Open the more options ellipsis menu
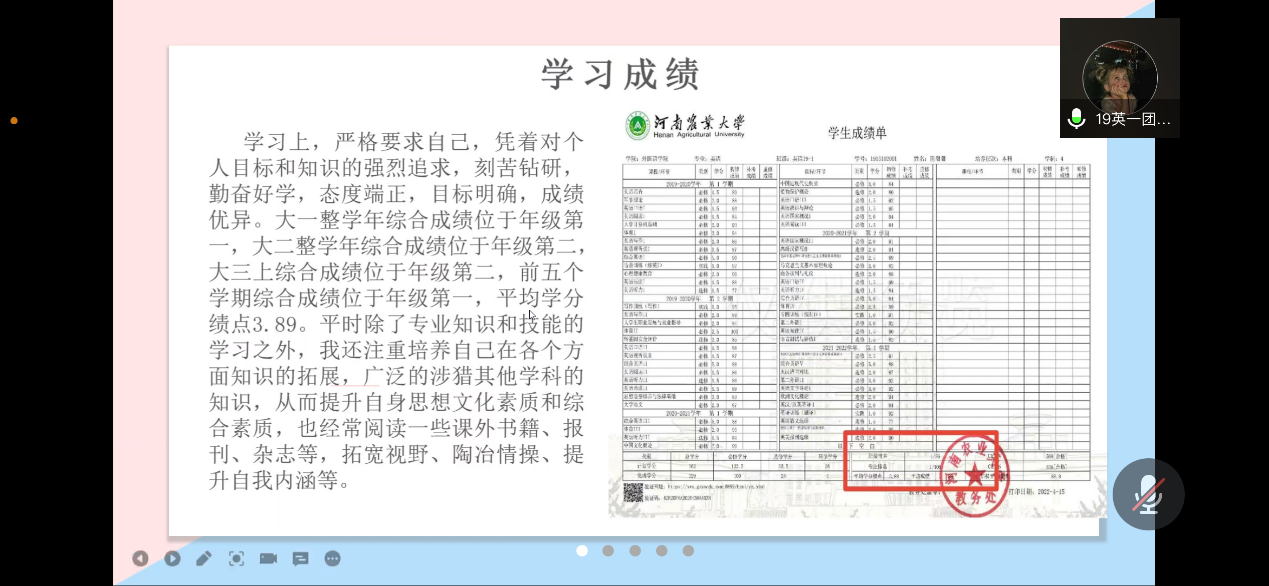The width and height of the screenshot is (1269, 586). [332, 558]
